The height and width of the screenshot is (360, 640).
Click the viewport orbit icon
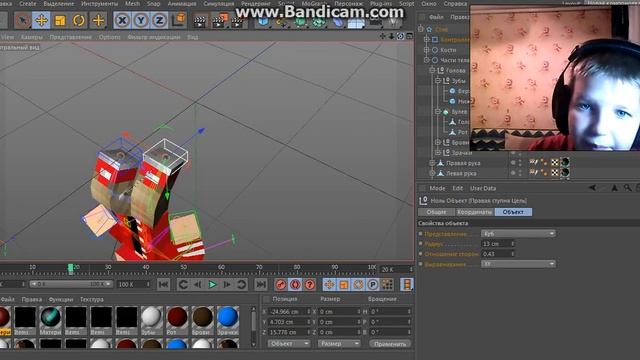pos(400,36)
